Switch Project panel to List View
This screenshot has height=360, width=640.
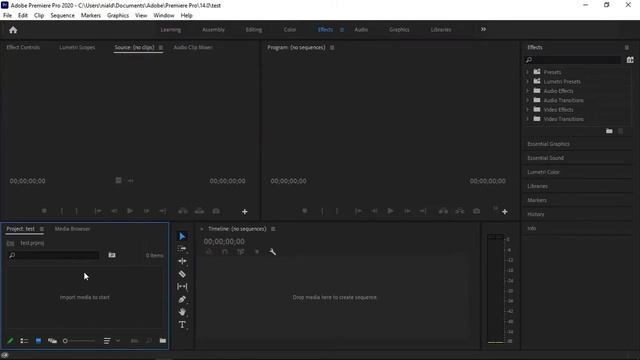pyautogui.click(x=24, y=340)
